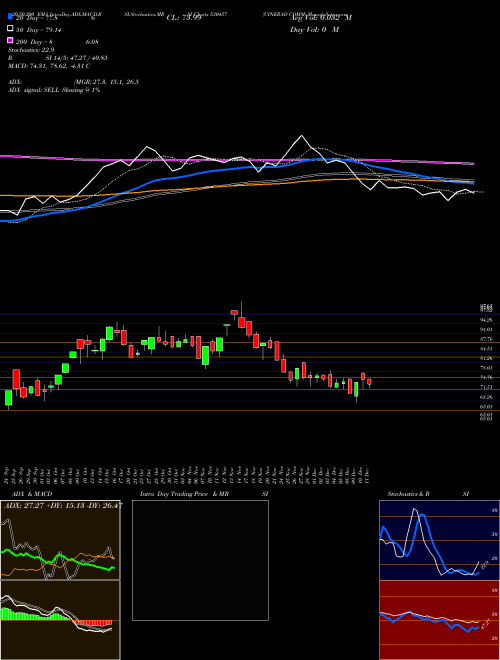
Task: Select the 'Stochastics: 22.9' reading
Action: pyautogui.click(x=31, y=50)
